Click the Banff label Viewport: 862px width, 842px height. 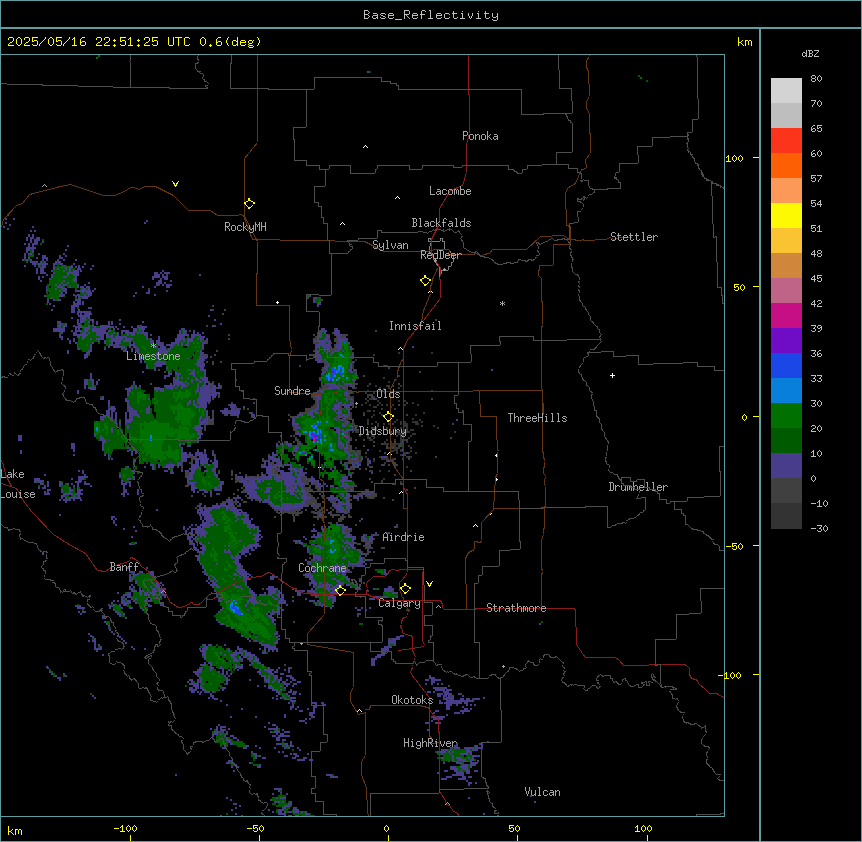[124, 567]
